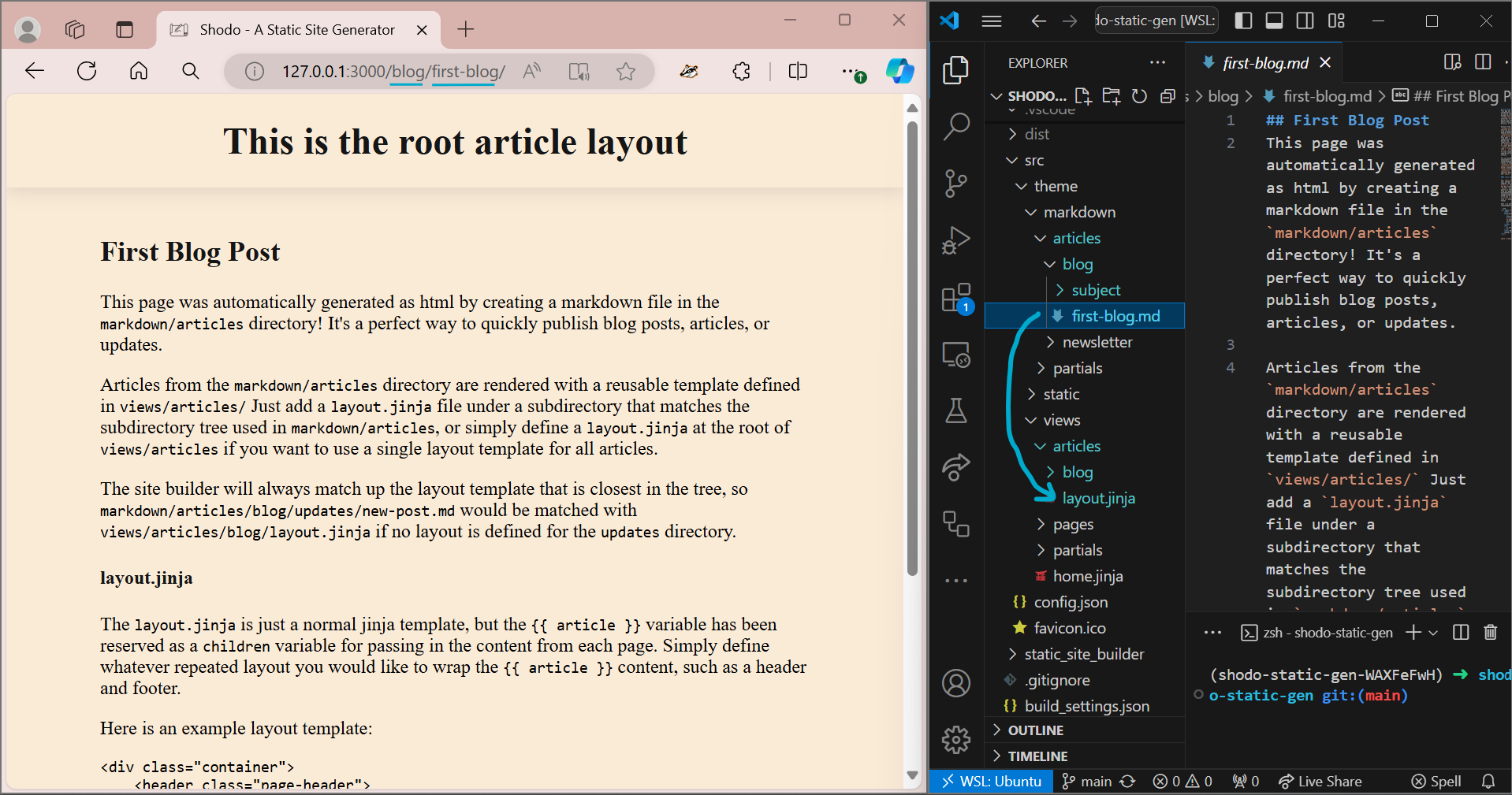The image size is (1512, 795).
Task: Open the Run and Debug panel
Action: coord(955,240)
